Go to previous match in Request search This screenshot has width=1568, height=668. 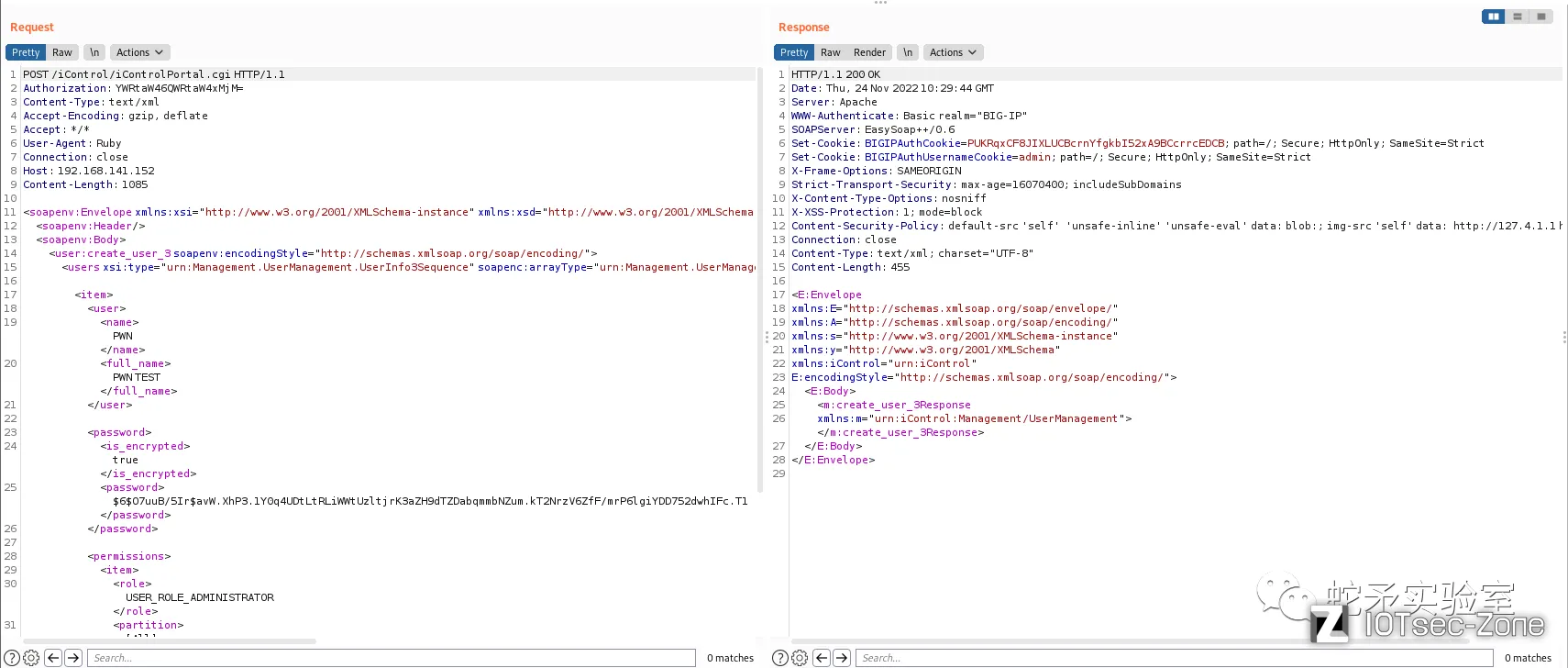pos(53,658)
